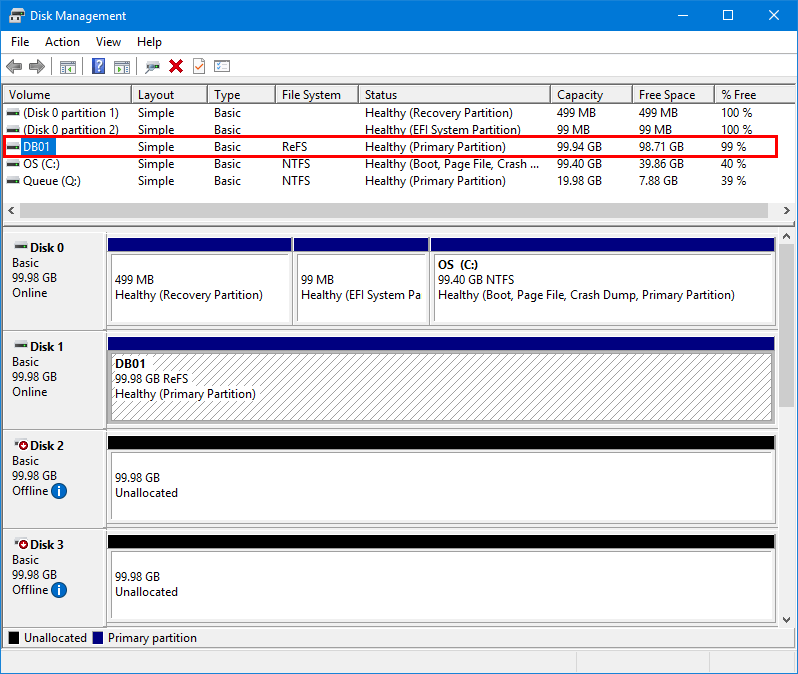The height and width of the screenshot is (674, 798).
Task: Click the info icon on Disk 2
Action: point(59,491)
